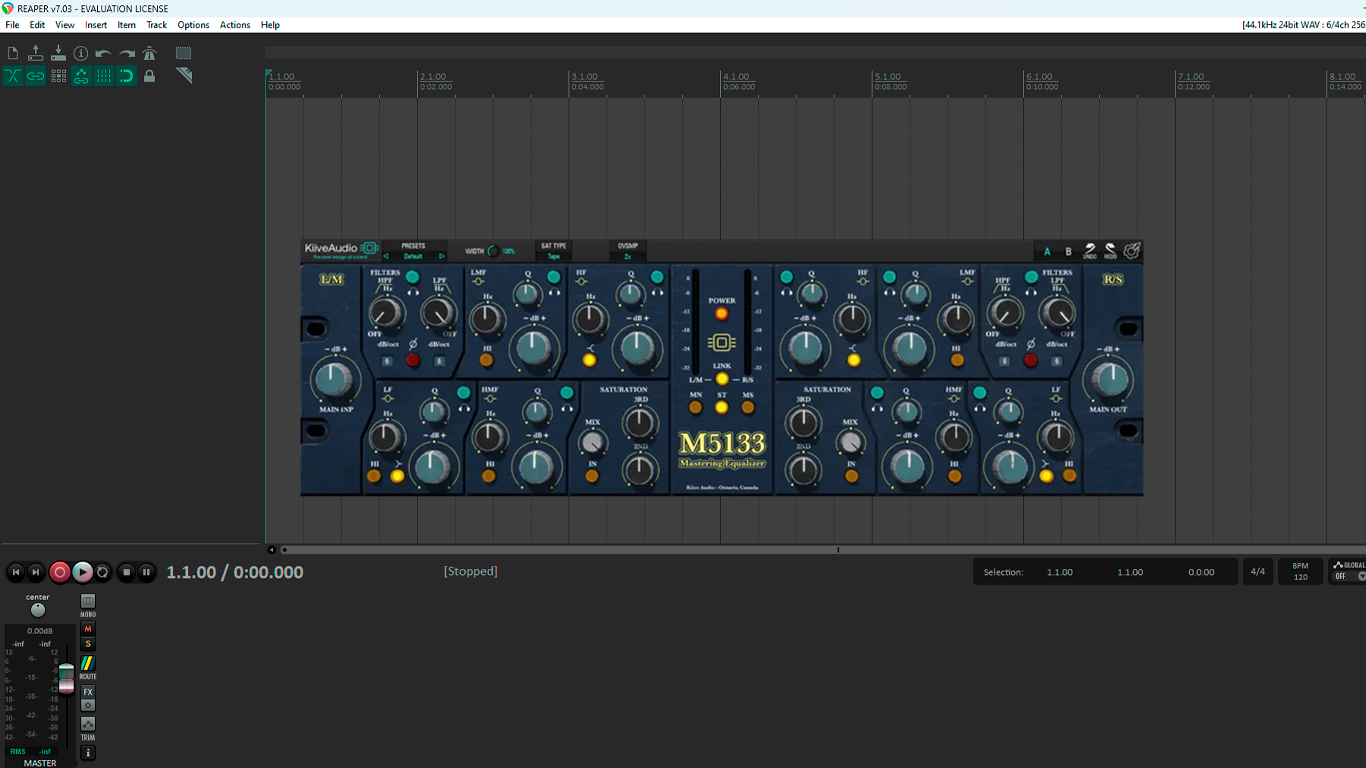
Task: Toggle the metronome icon in the toolbar
Action: (150, 53)
